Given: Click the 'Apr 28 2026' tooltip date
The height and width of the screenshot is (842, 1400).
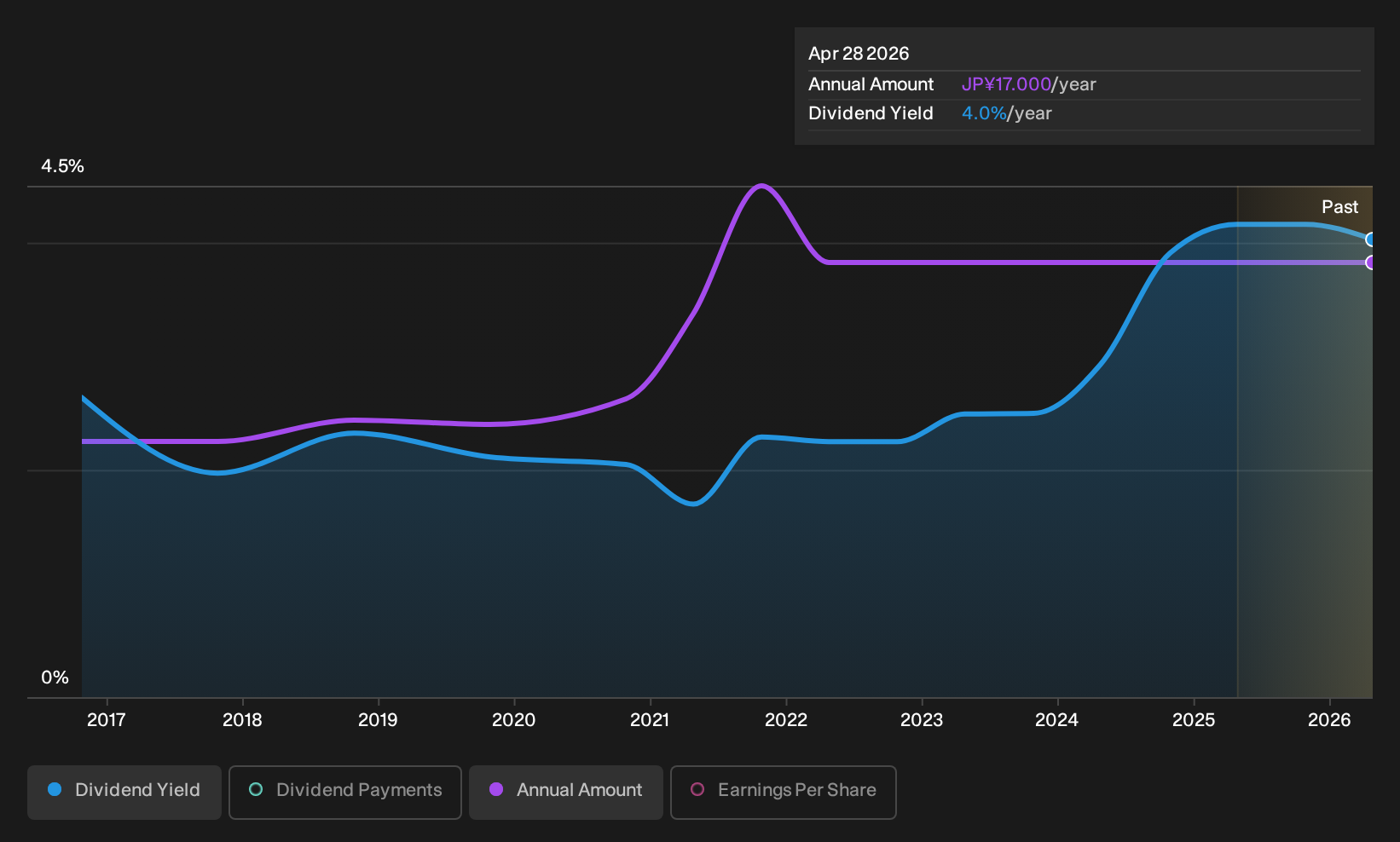Looking at the screenshot, I should pyautogui.click(x=859, y=54).
